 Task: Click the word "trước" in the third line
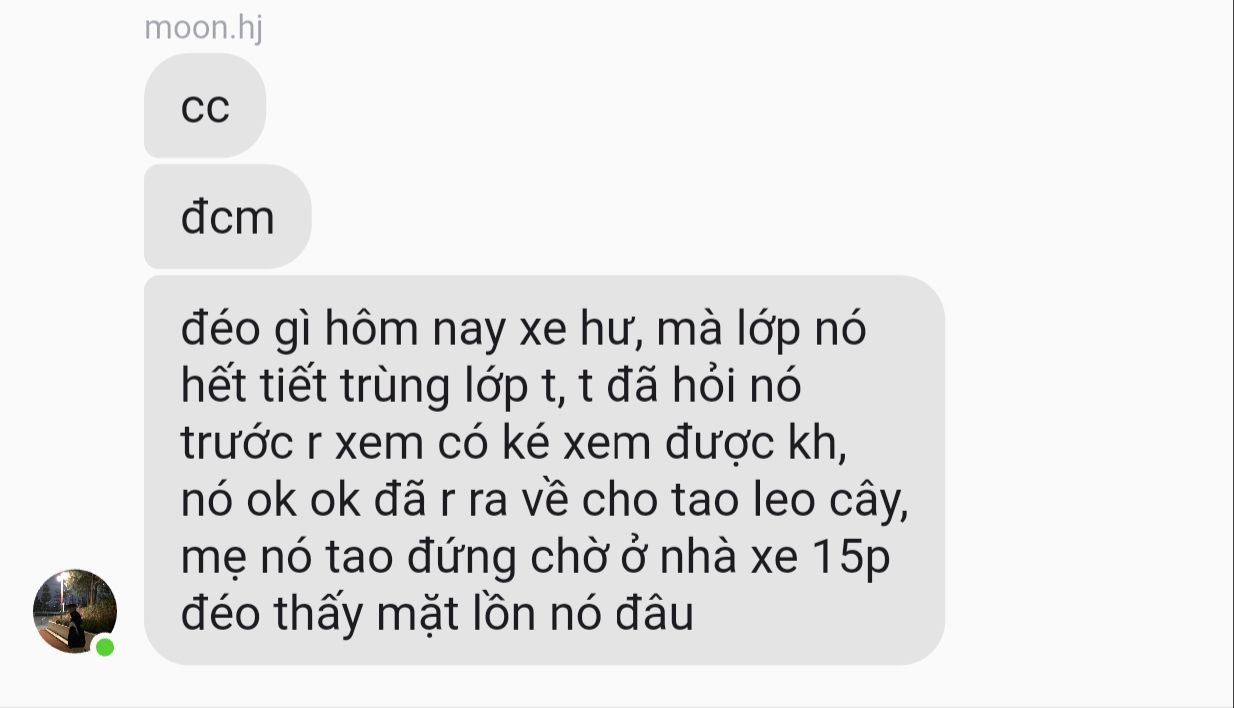[237, 443]
